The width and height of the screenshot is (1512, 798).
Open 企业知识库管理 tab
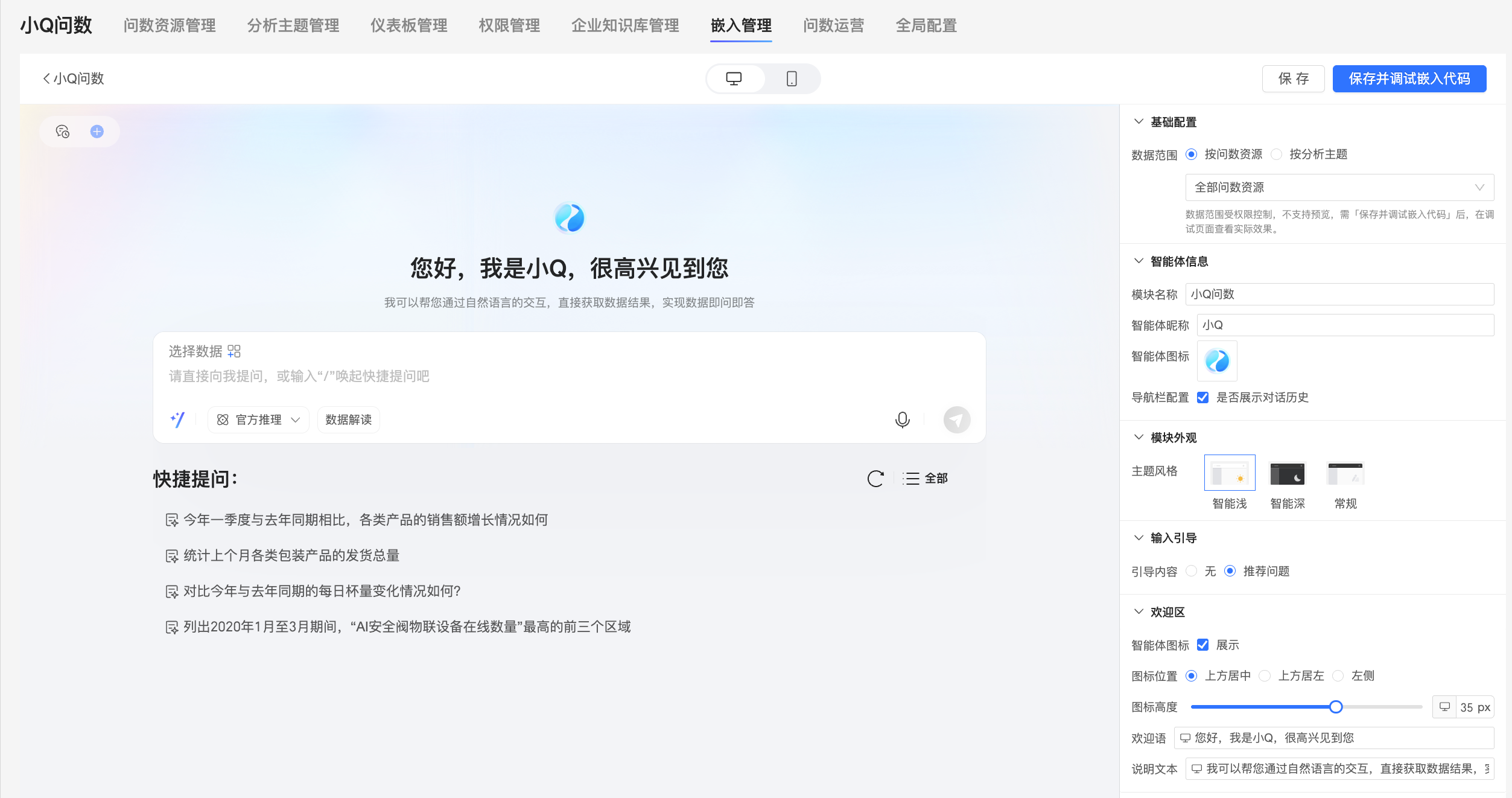tap(625, 25)
